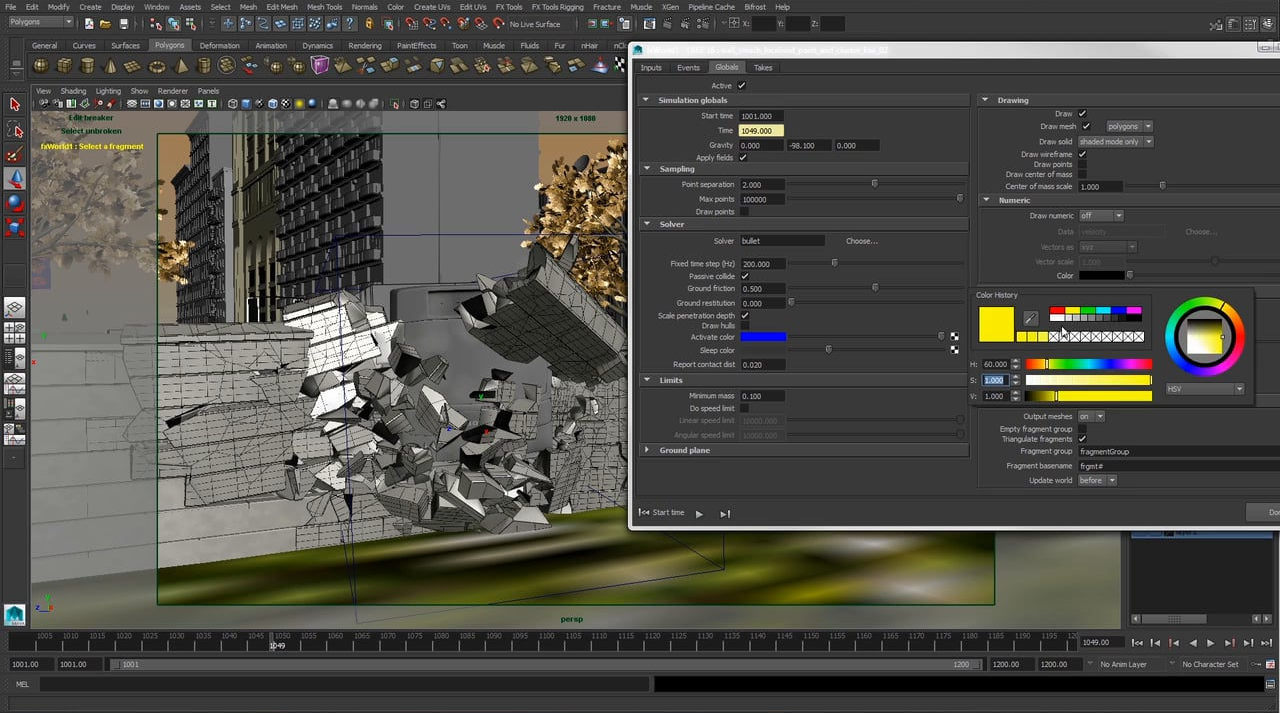
Task: Switch to the Events tab
Action: (688, 67)
